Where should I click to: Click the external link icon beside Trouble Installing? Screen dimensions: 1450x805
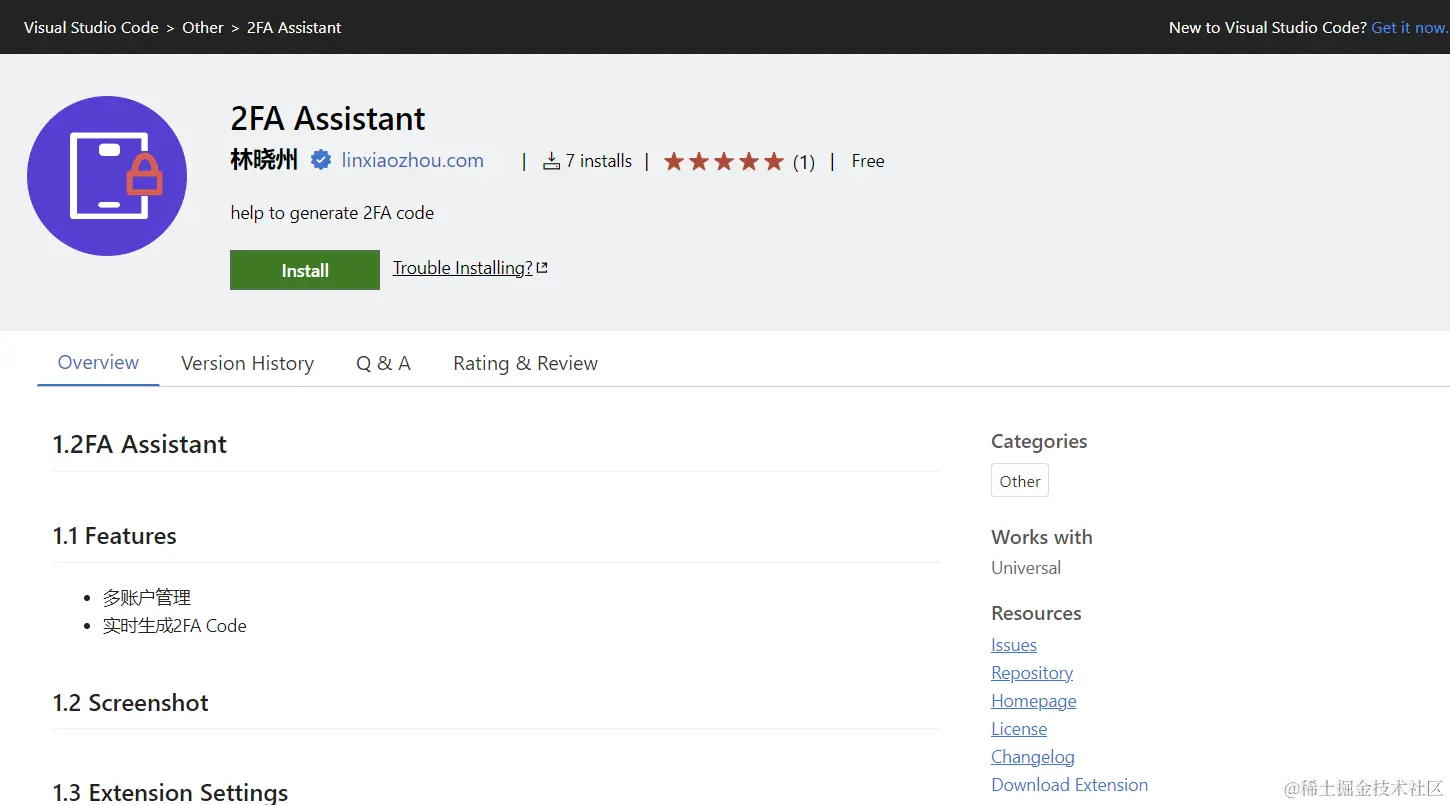coord(542,268)
